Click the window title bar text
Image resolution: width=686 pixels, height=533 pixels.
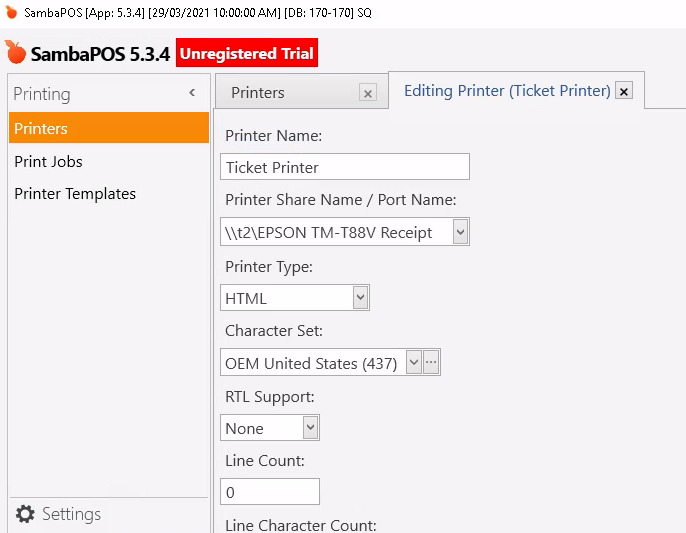coord(198,13)
